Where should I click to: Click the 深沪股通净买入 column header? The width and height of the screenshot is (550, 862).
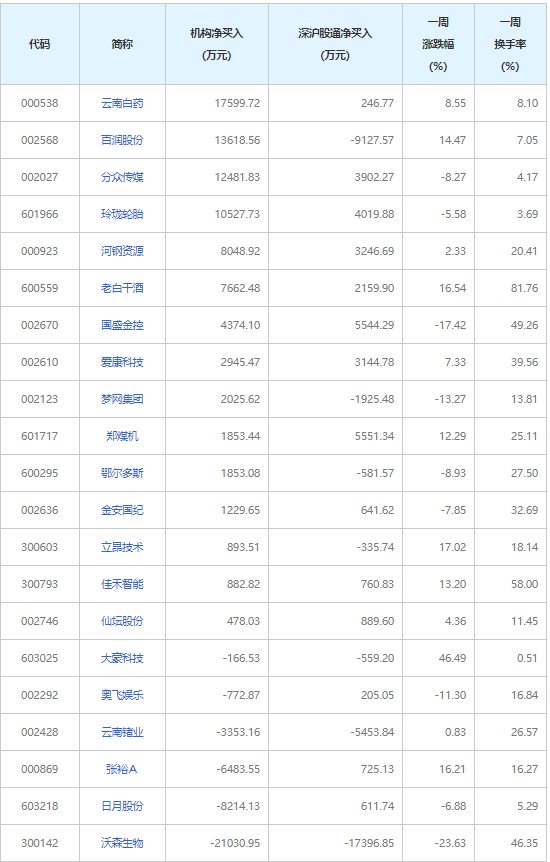pyautogui.click(x=335, y=45)
